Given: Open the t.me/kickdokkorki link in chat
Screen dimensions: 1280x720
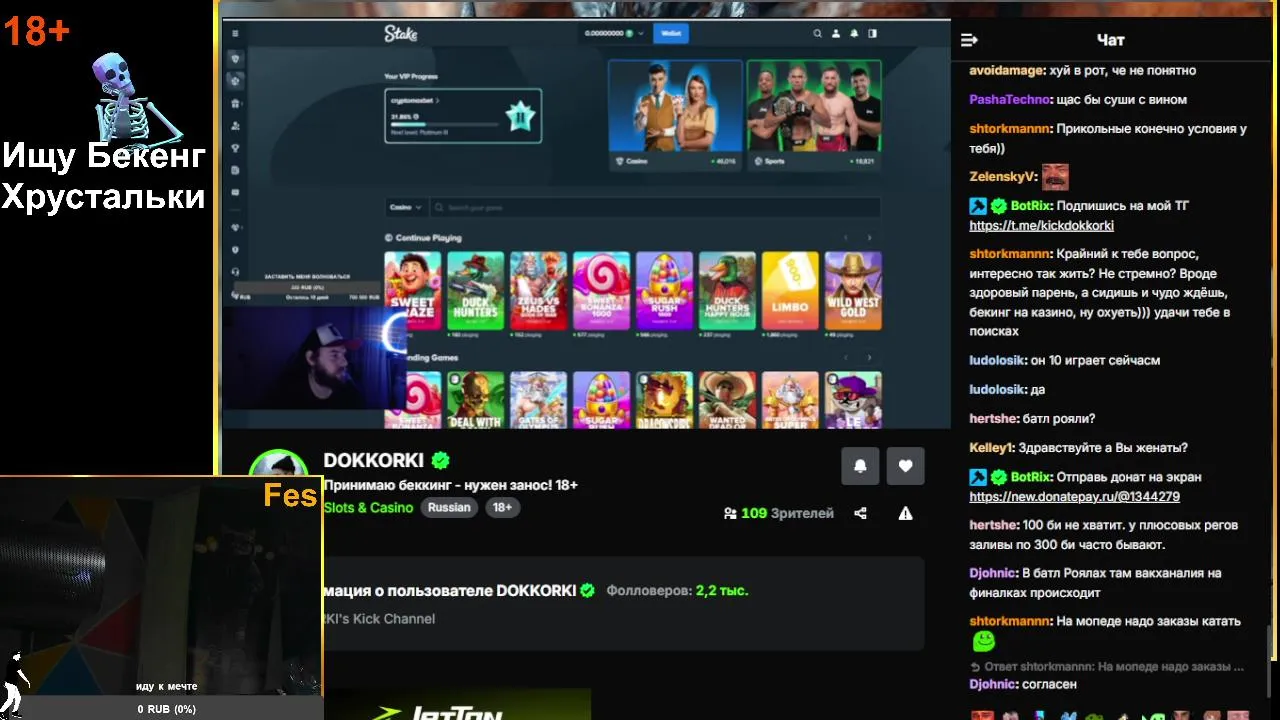Looking at the screenshot, I should click(x=1041, y=225).
